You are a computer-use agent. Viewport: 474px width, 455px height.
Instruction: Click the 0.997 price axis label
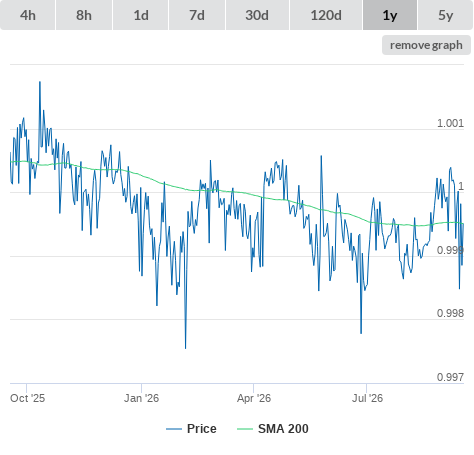pyautogui.click(x=450, y=377)
